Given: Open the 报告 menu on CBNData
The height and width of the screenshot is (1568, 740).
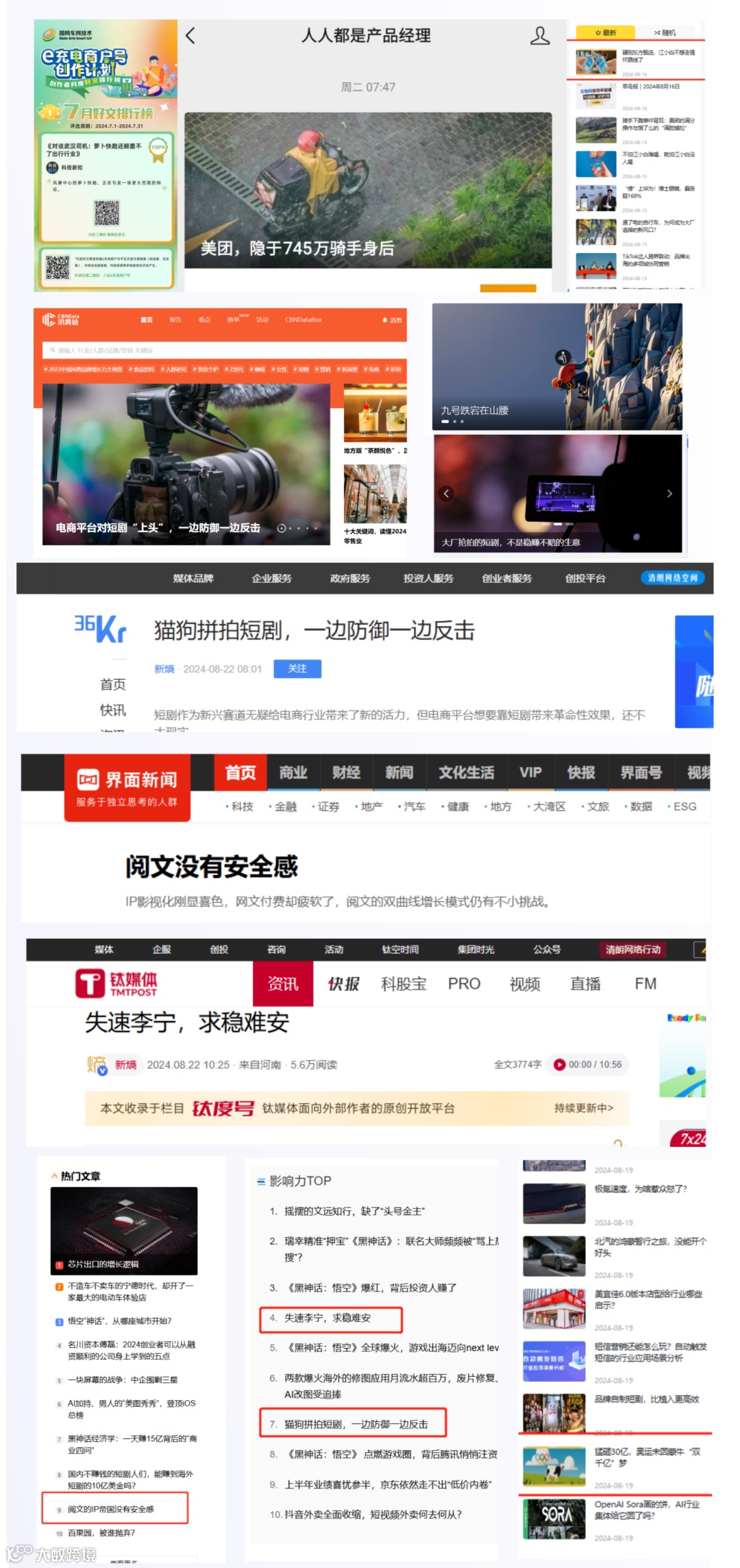Looking at the screenshot, I should tap(175, 320).
